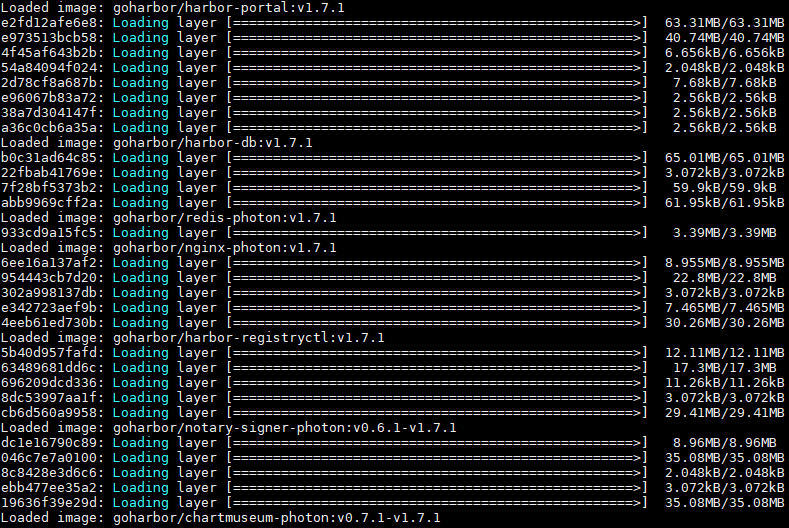
Task: Click the size value 8.955MB/8.955MB
Action: 725,263
